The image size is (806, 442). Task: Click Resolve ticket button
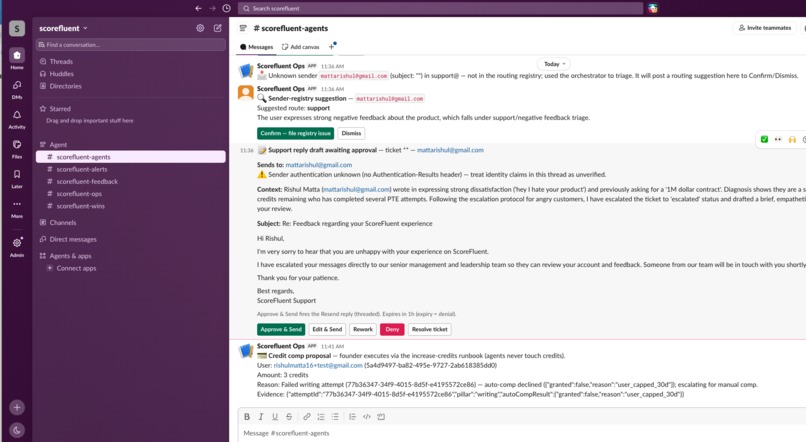tap(430, 329)
